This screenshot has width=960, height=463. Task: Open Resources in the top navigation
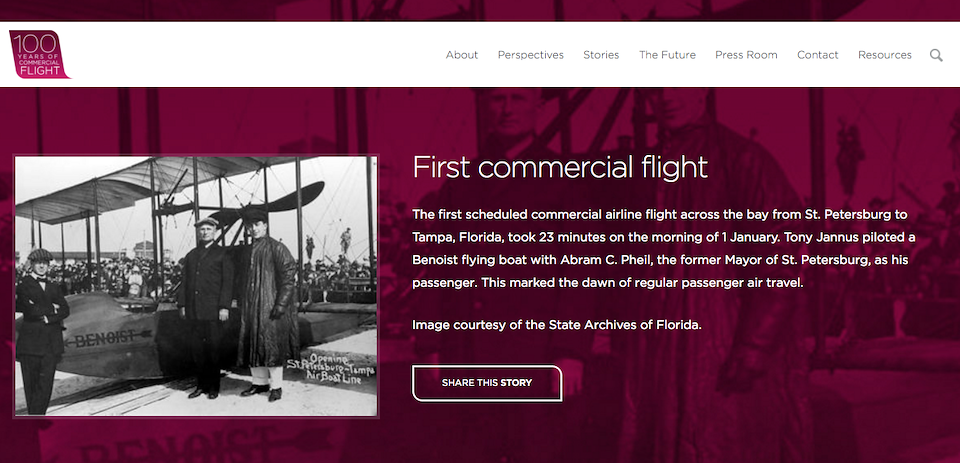(x=884, y=55)
